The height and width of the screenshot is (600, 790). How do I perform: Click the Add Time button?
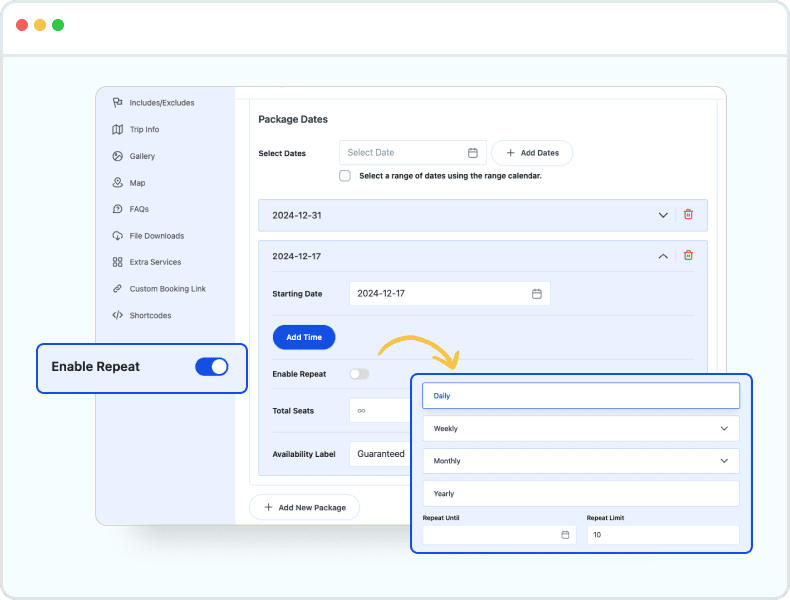click(x=304, y=337)
